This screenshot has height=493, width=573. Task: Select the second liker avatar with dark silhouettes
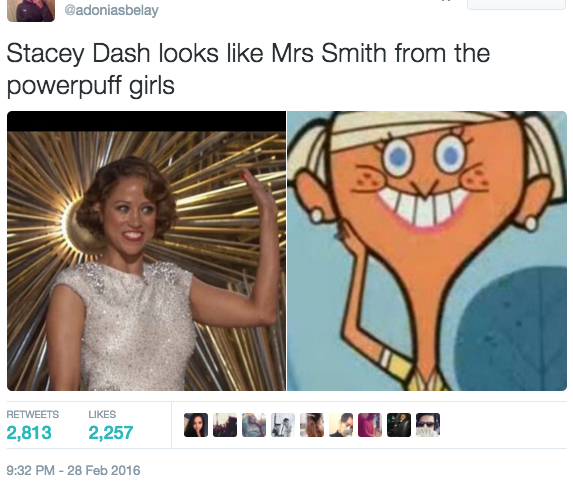[x=225, y=425]
